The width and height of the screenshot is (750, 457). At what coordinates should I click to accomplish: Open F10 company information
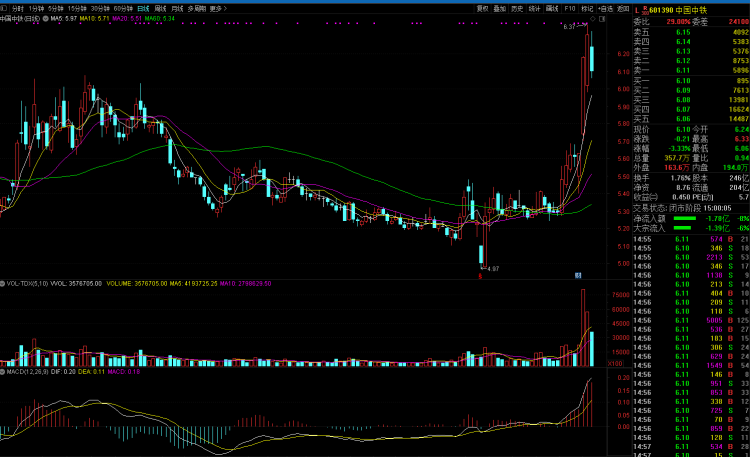pyautogui.click(x=569, y=8)
